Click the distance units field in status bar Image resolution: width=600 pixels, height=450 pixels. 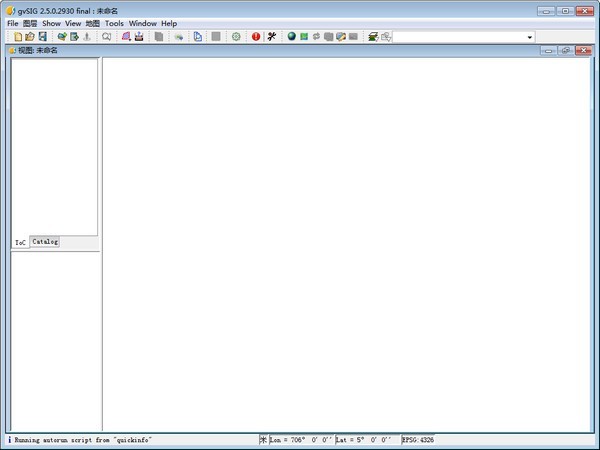(264, 440)
